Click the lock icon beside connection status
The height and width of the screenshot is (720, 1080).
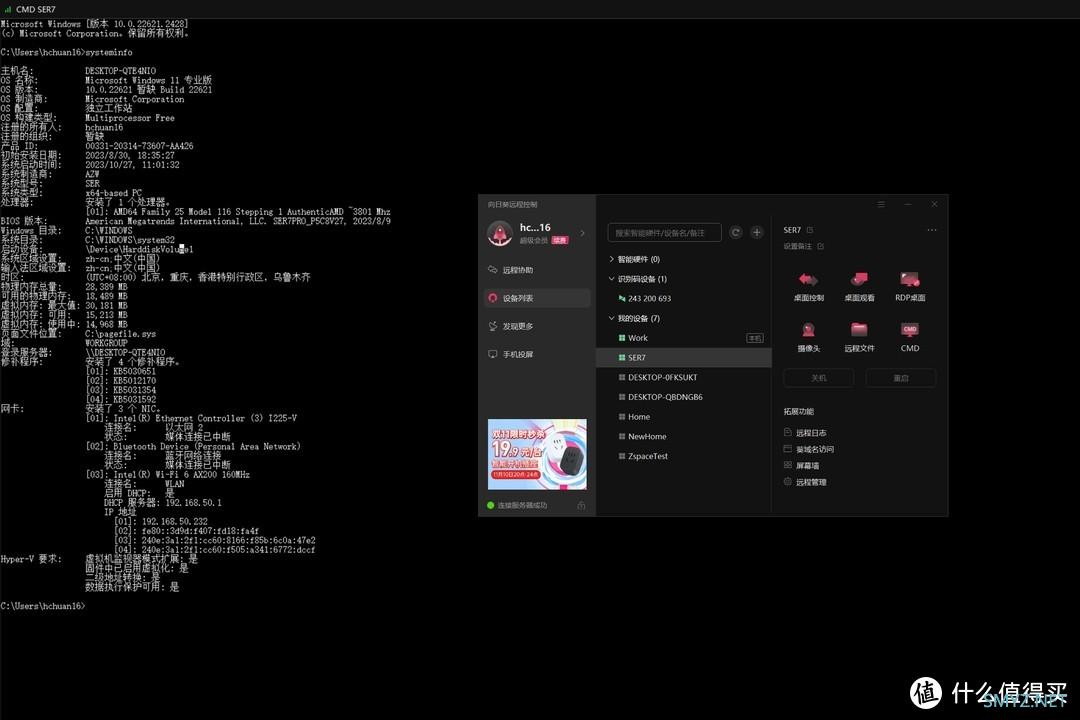tap(581, 505)
